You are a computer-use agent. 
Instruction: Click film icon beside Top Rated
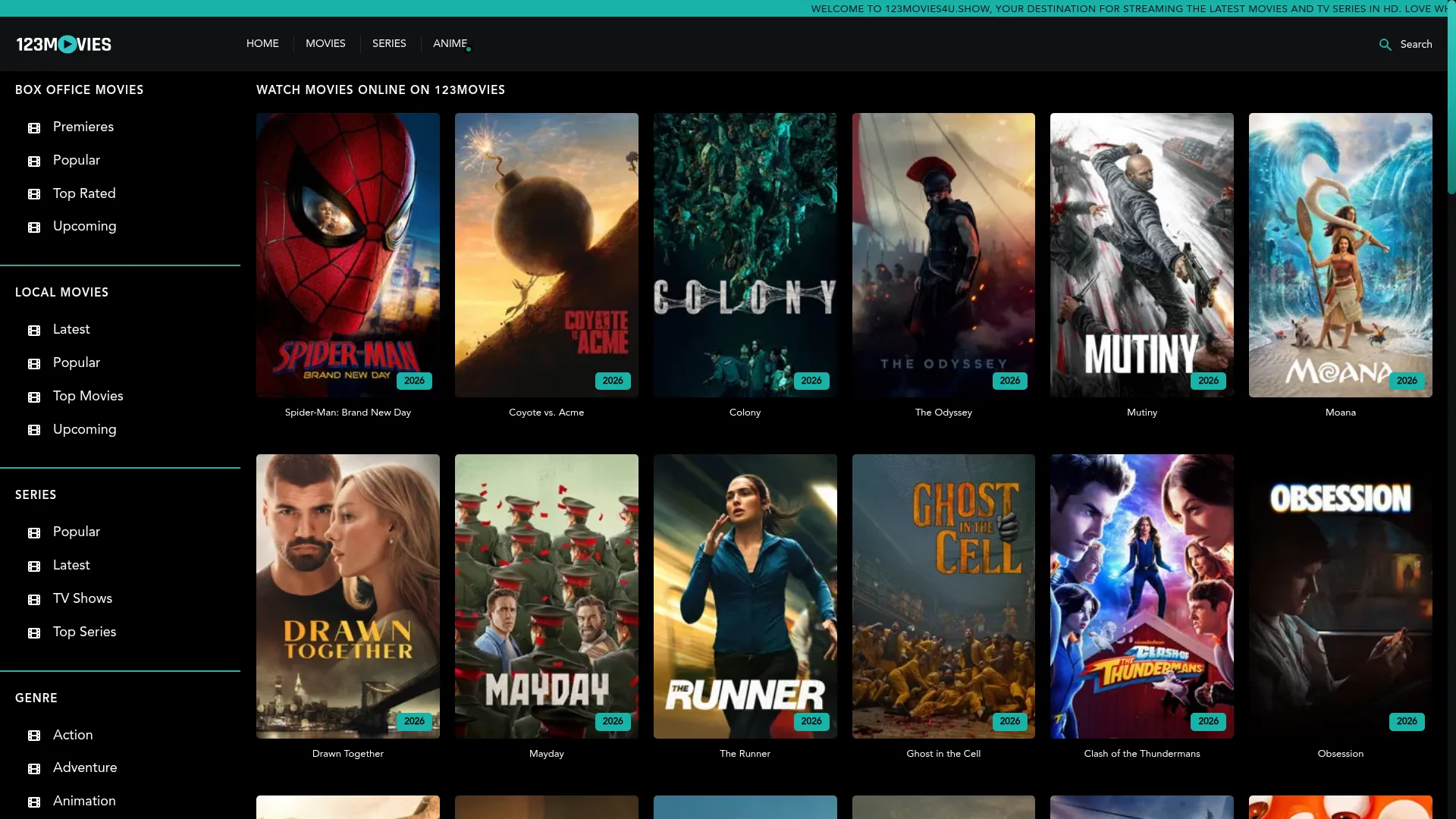(34, 194)
